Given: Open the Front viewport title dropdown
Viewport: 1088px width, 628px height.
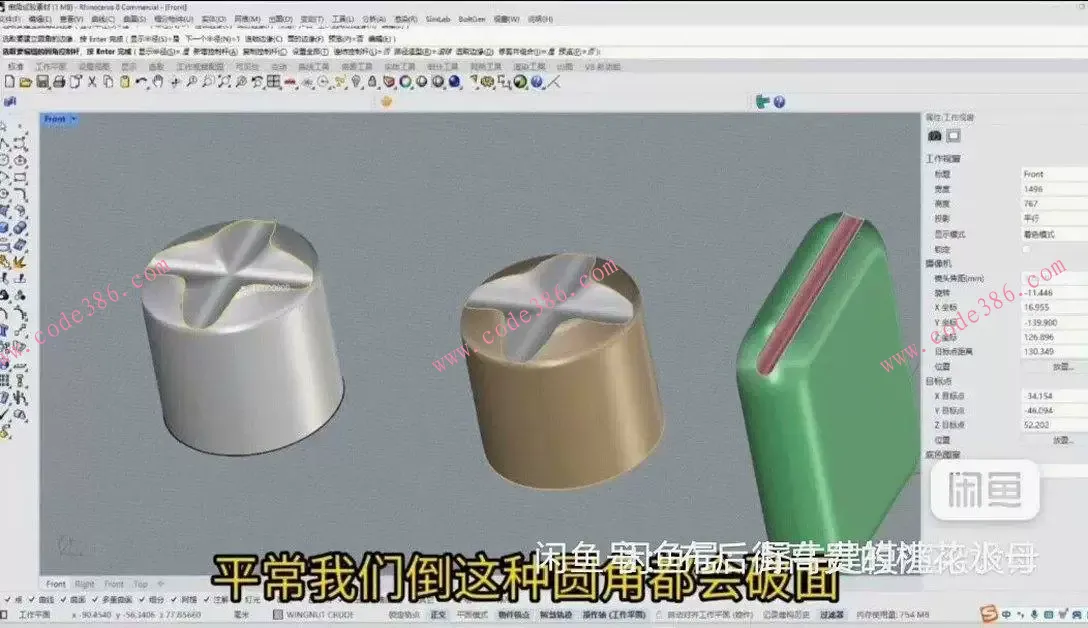Looking at the screenshot, I should pos(73,119).
